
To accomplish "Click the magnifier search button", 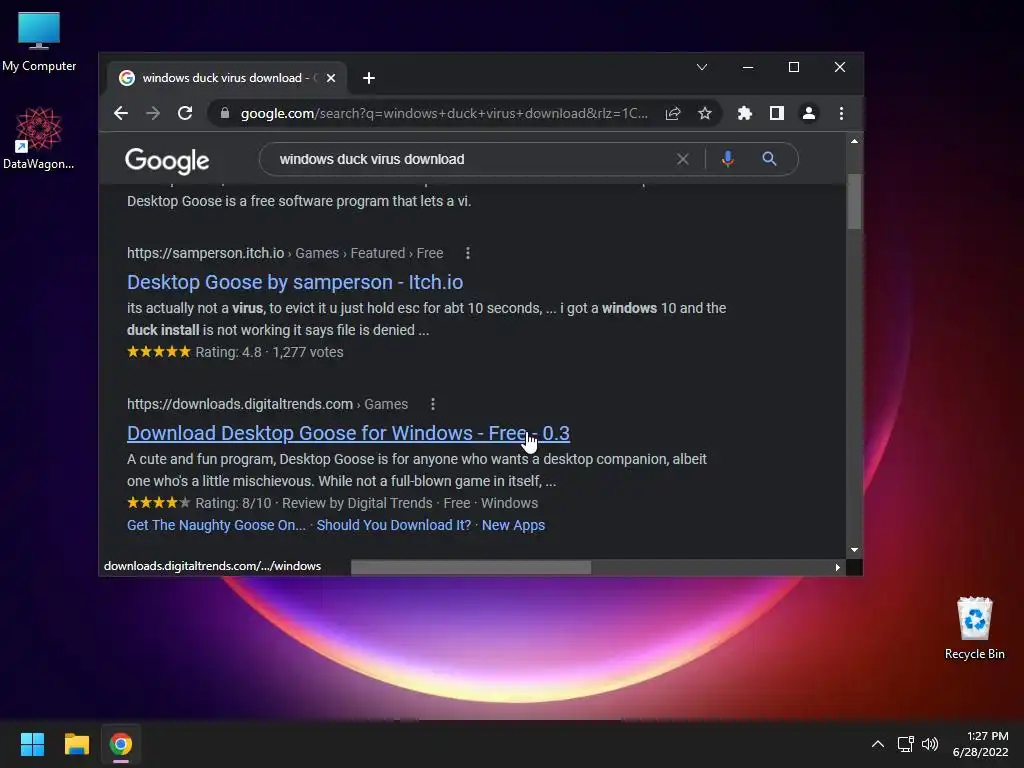I will [x=769, y=159].
